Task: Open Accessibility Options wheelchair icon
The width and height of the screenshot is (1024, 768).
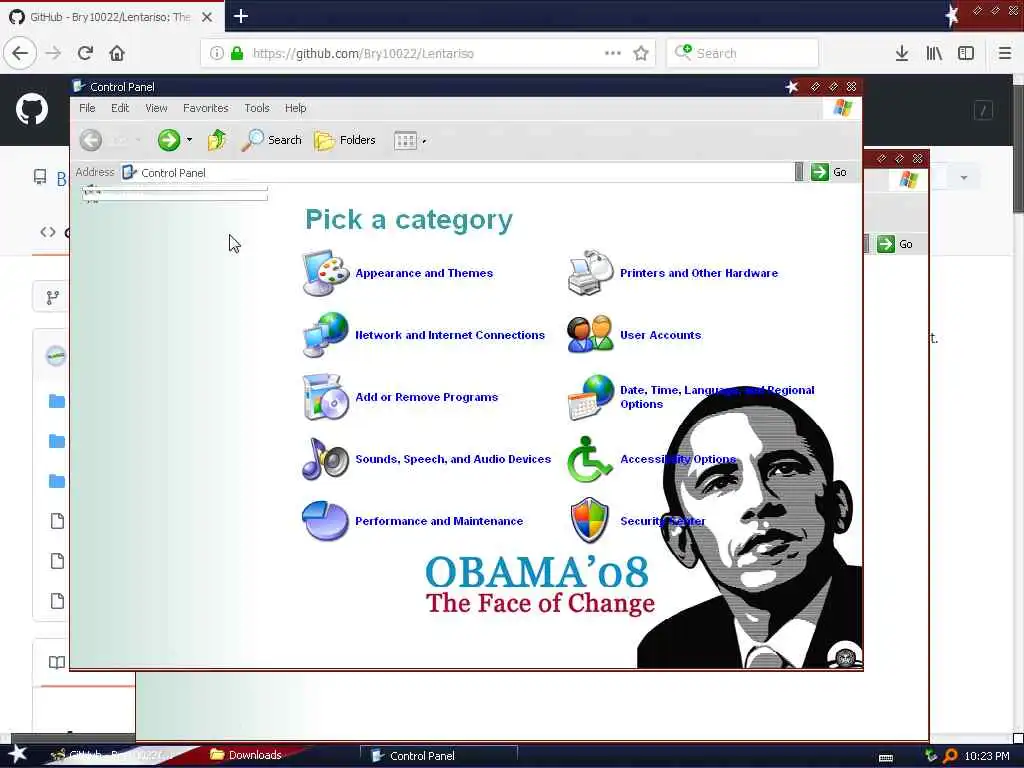Action: click(x=589, y=459)
